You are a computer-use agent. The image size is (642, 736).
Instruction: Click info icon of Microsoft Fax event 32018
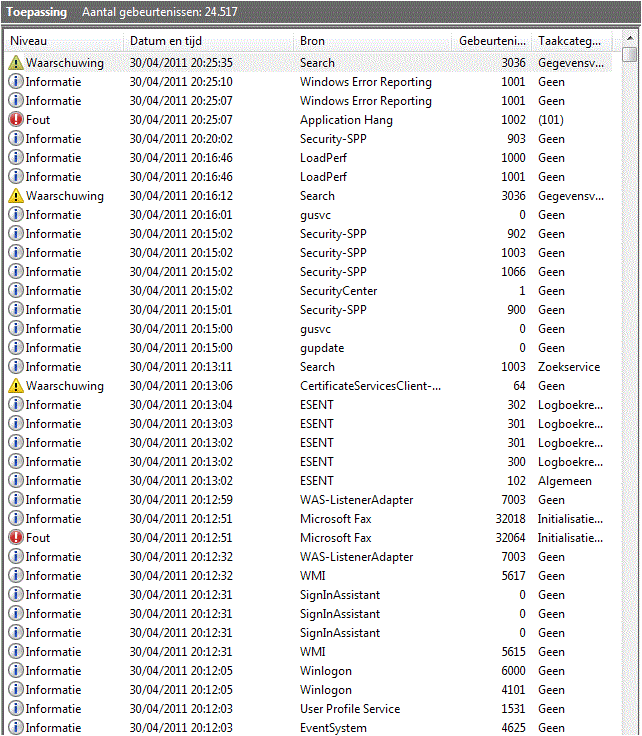click(x=15, y=519)
